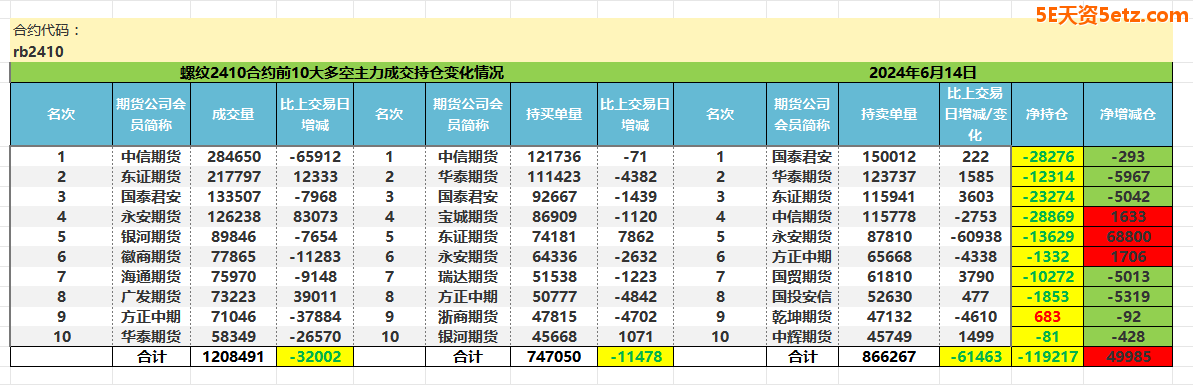Select the 成交量 column header
The image size is (1193, 385).
click(233, 114)
